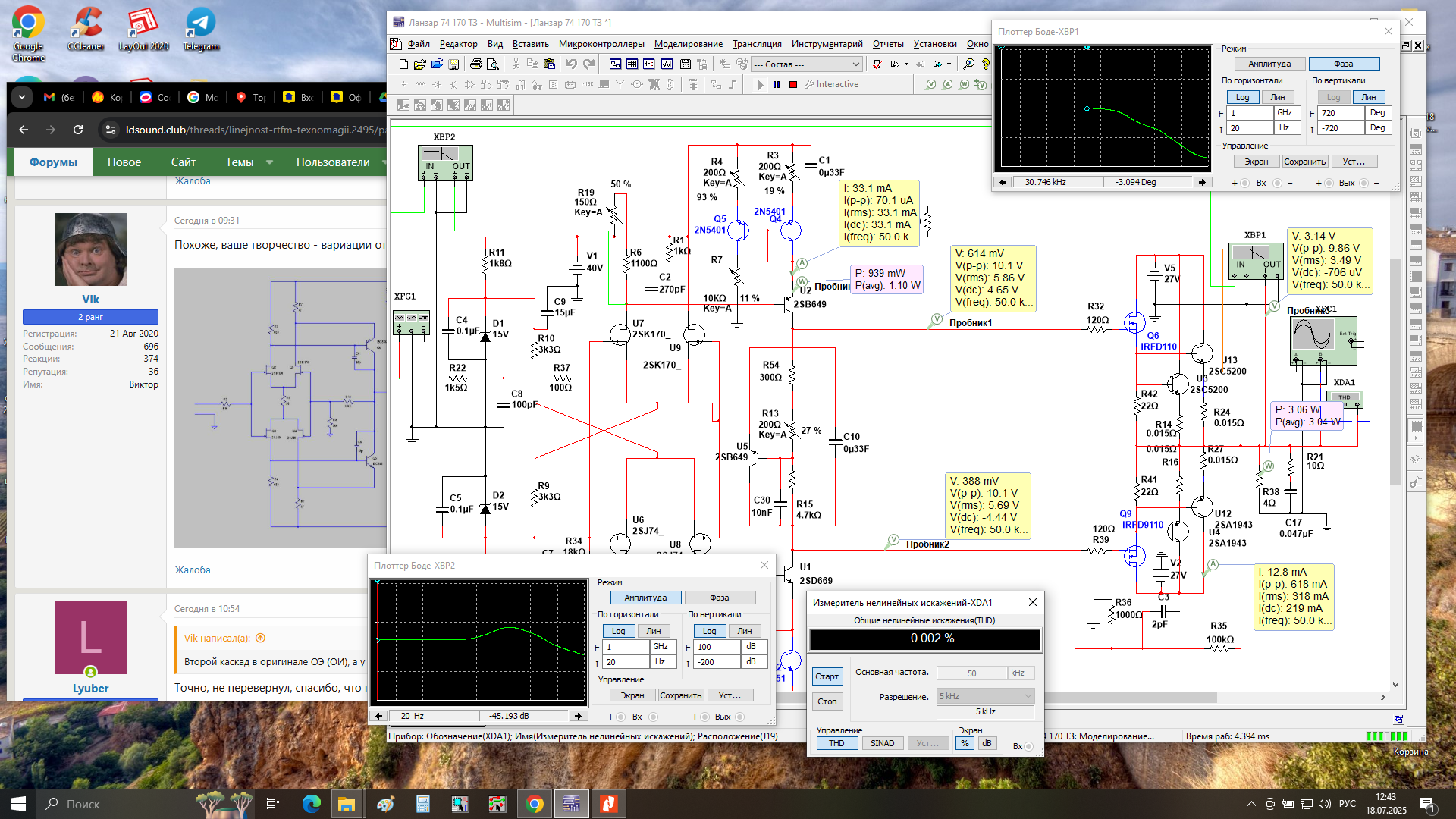The image size is (1456, 819).
Task: Open Telegram desktop shortcut
Action: point(201,29)
